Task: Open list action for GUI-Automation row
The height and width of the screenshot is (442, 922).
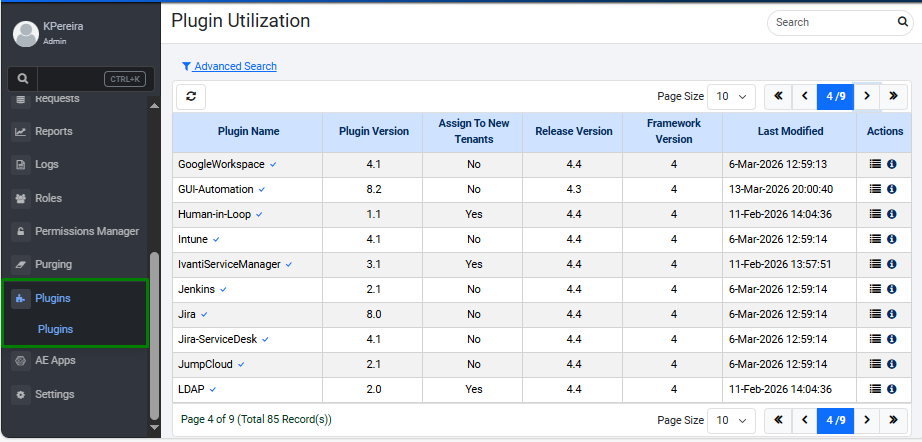Action: point(875,189)
